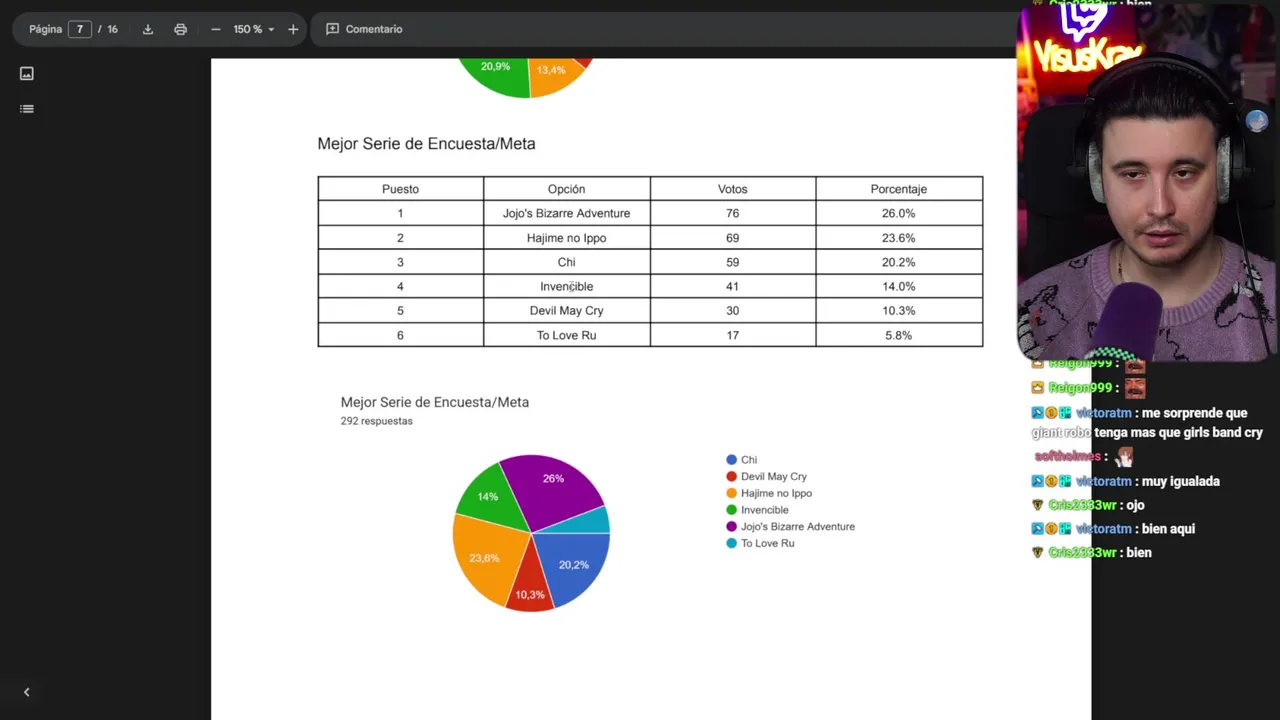Print the PDF document
This screenshot has width=1280, height=720.
pyautogui.click(x=180, y=29)
